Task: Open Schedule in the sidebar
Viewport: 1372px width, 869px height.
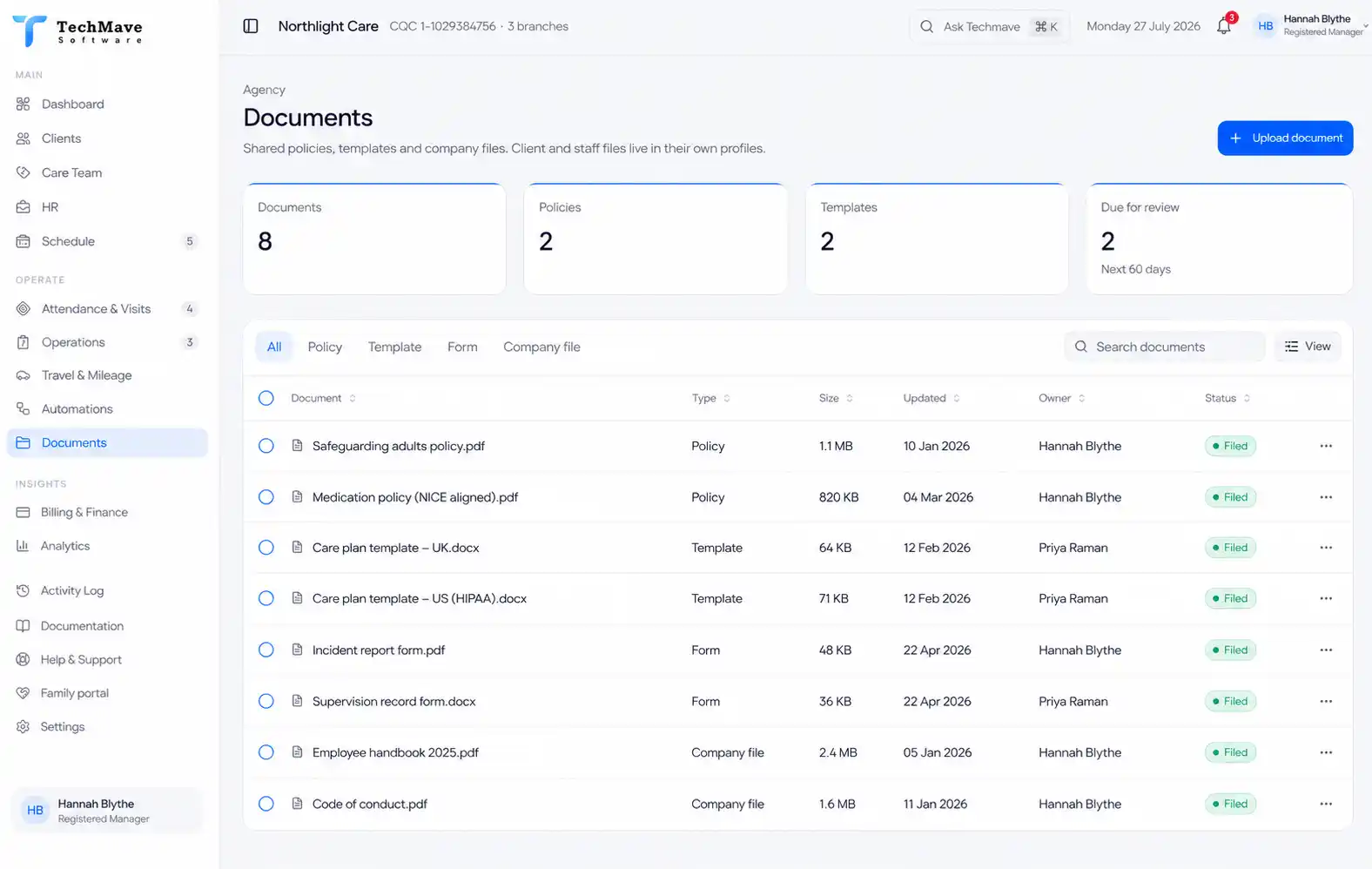Action: (x=107, y=241)
